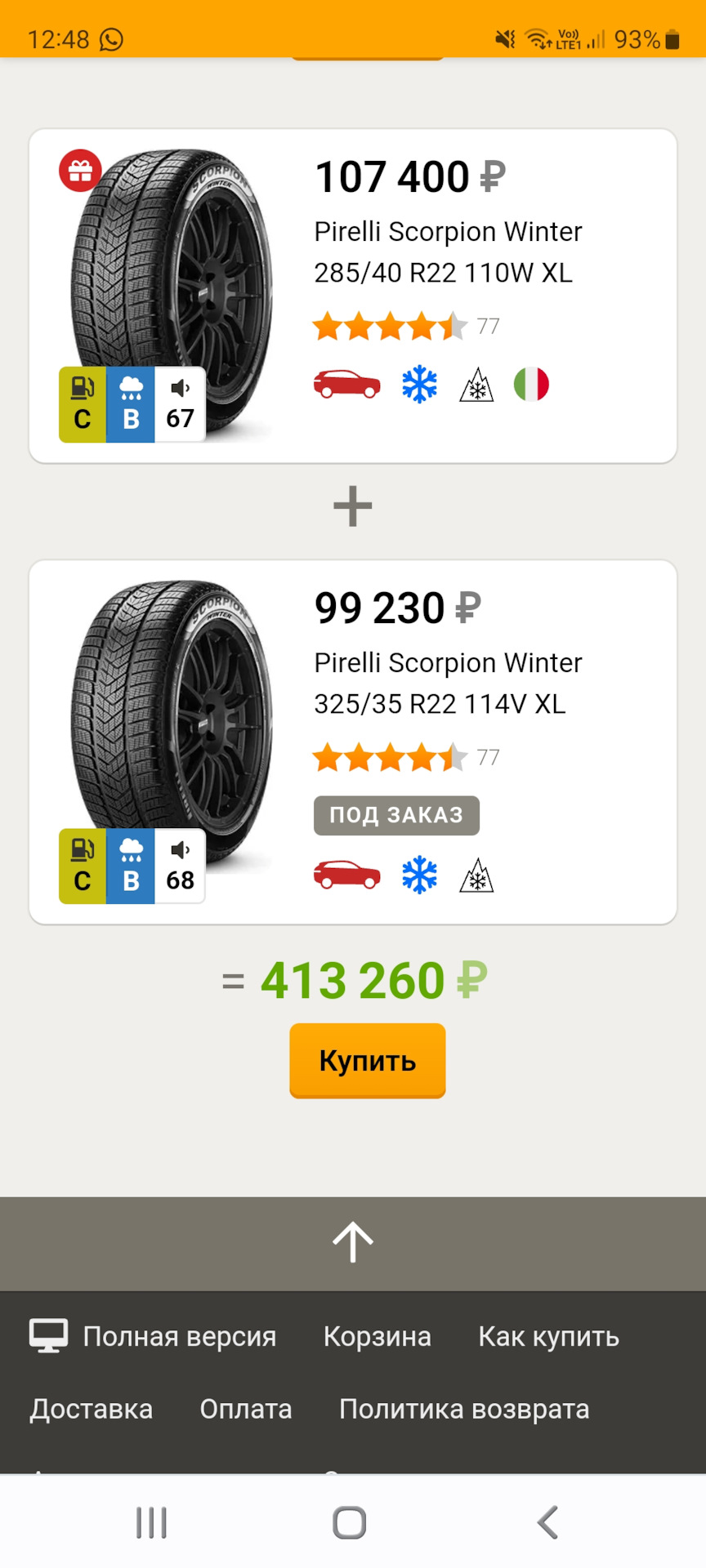Switch to Полная версия of the site
Image resolution: width=706 pixels, height=1568 pixels.
point(154,1337)
